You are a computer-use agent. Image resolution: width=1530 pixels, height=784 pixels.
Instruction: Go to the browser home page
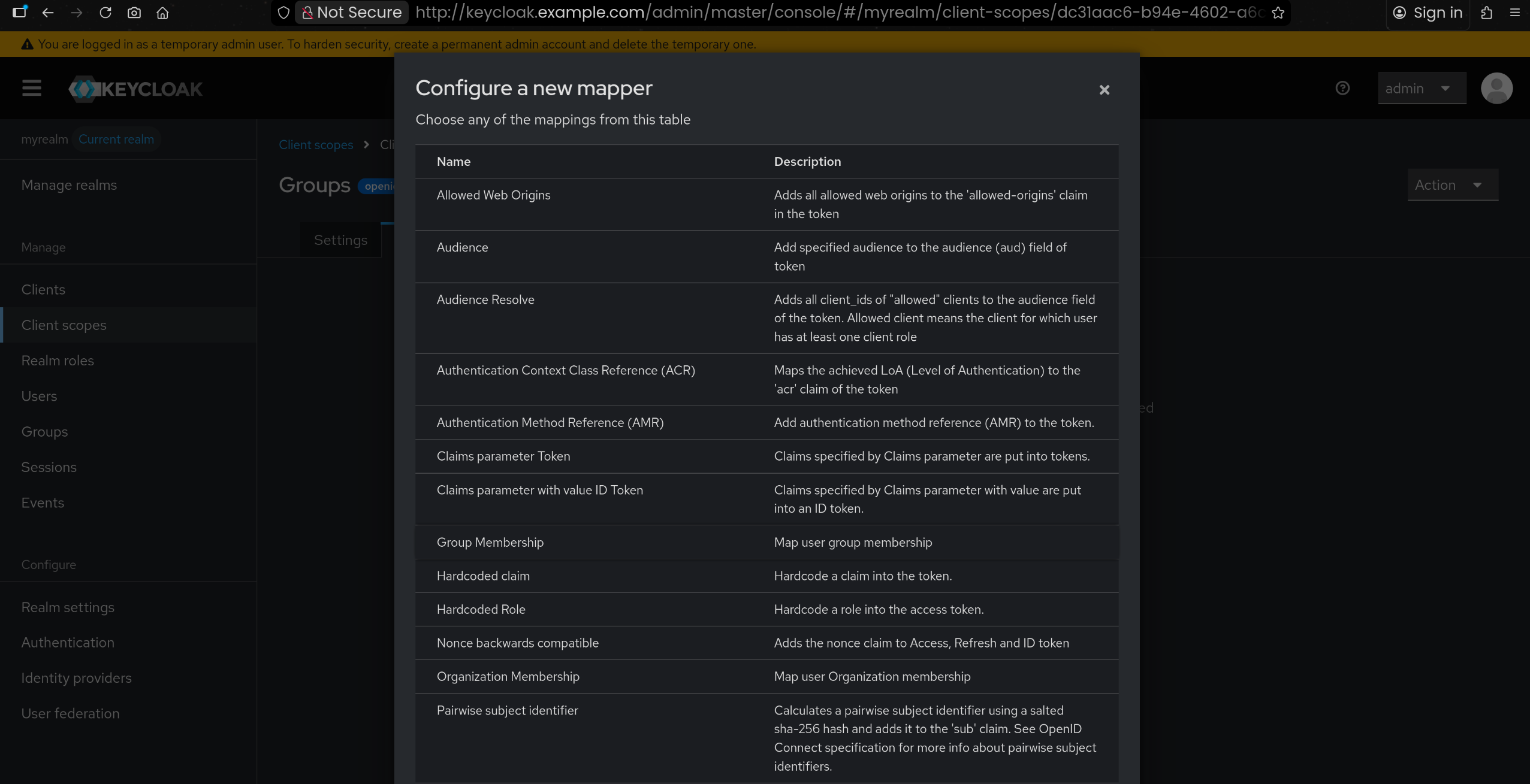162,13
